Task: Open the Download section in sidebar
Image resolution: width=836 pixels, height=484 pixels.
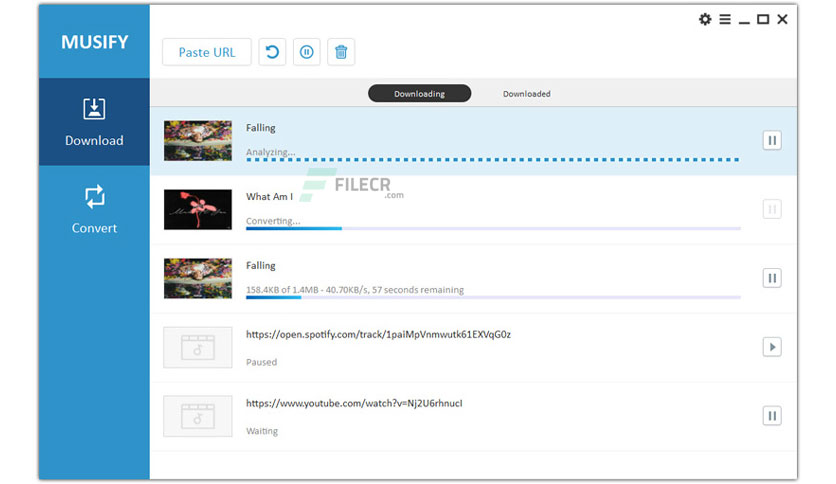Action: 94,122
